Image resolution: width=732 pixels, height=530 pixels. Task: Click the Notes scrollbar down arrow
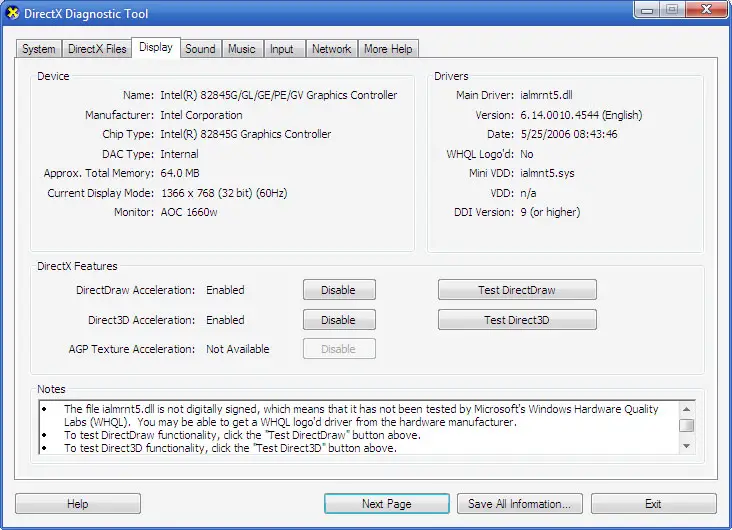coord(686,446)
